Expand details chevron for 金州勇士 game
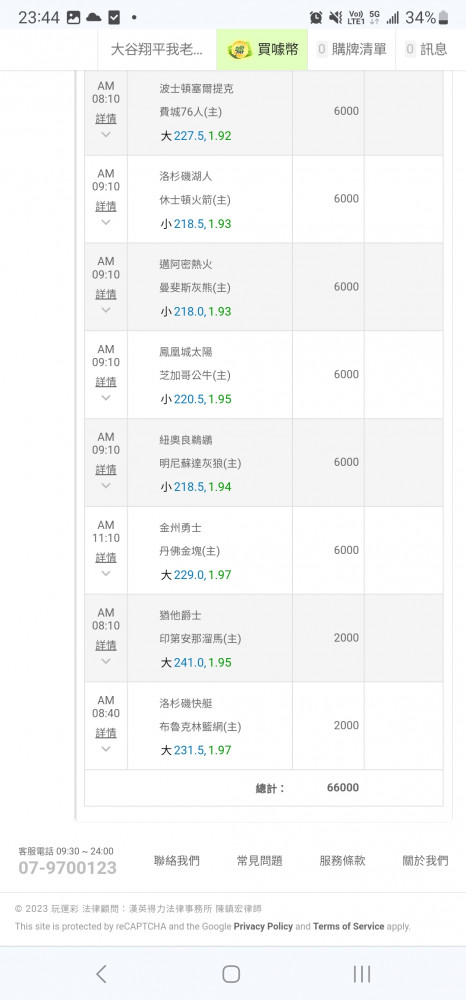This screenshot has height=1000, width=466. [x=106, y=573]
